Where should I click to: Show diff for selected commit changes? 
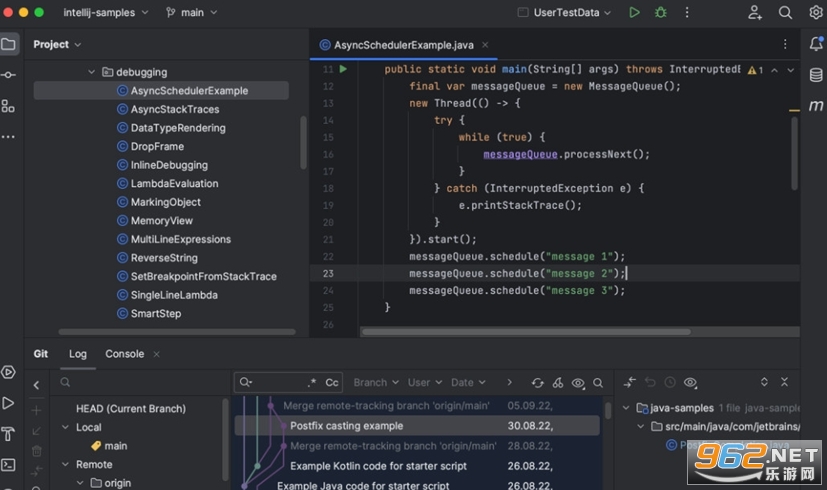pos(630,382)
